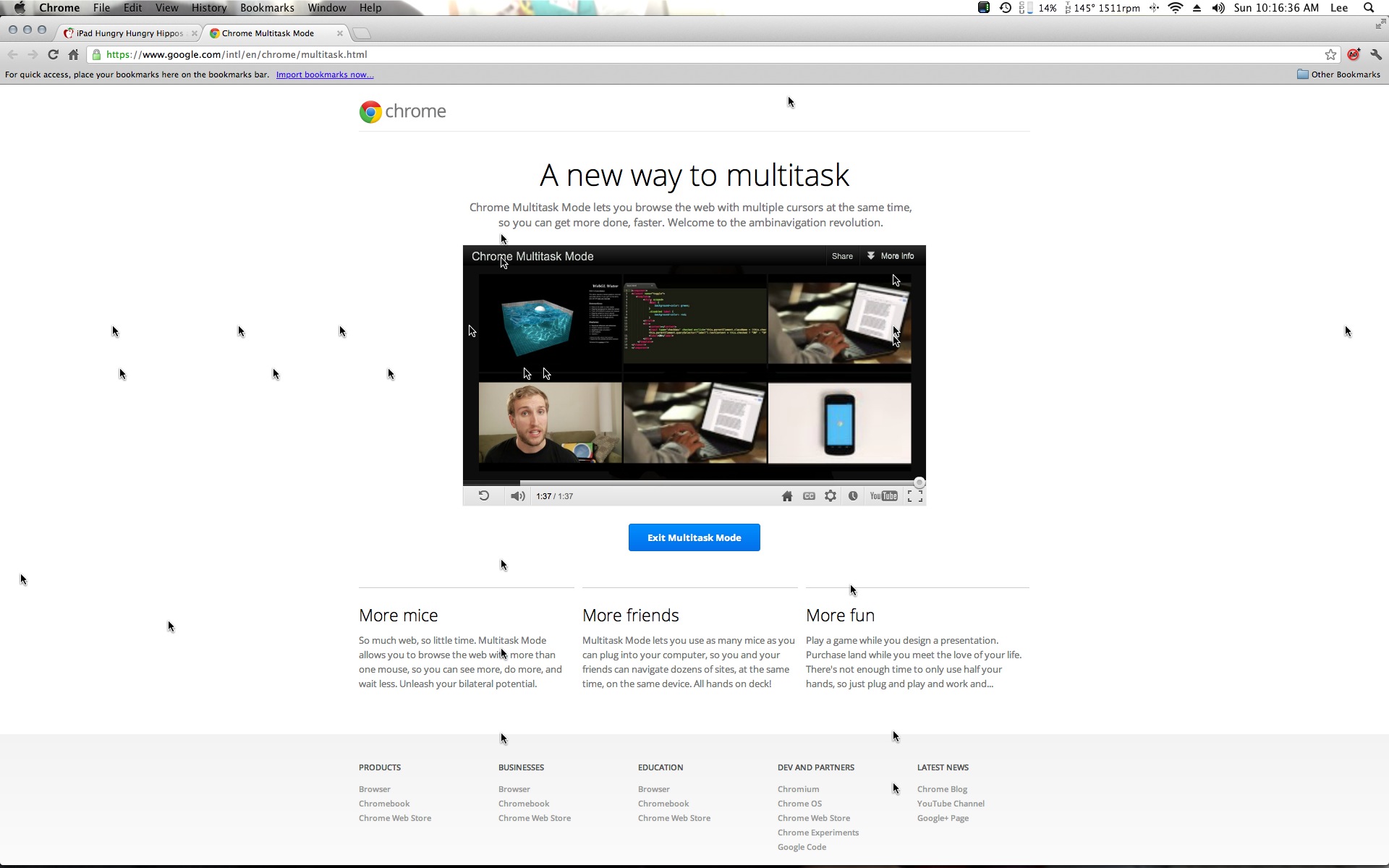
Task: Open the Chrome OS link
Action: coord(799,804)
